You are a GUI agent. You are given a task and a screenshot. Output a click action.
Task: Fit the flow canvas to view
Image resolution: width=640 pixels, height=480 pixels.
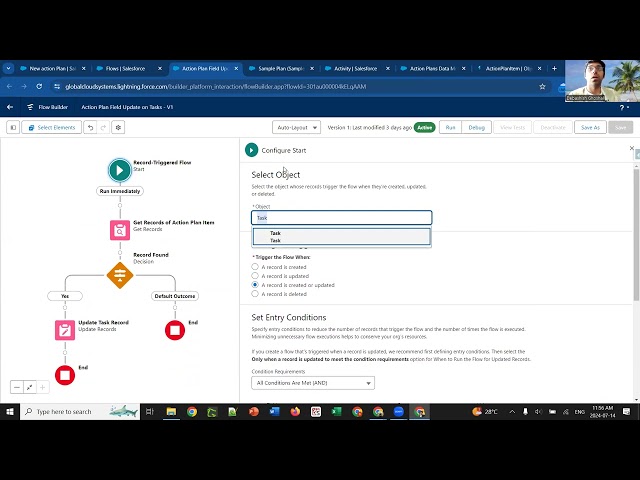tap(29, 387)
